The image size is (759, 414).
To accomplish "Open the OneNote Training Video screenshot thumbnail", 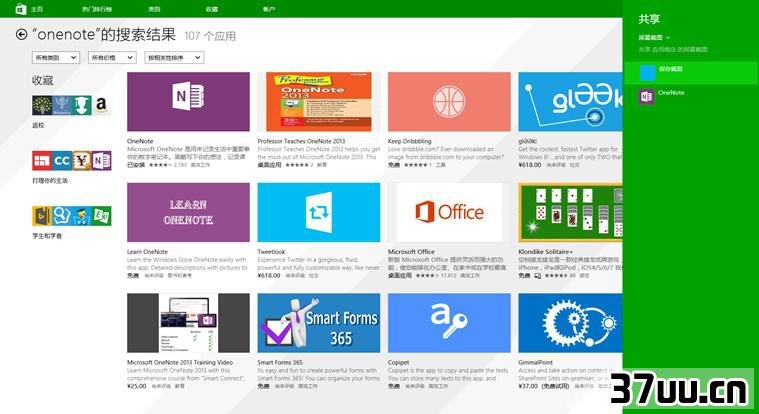I will tap(188, 323).
